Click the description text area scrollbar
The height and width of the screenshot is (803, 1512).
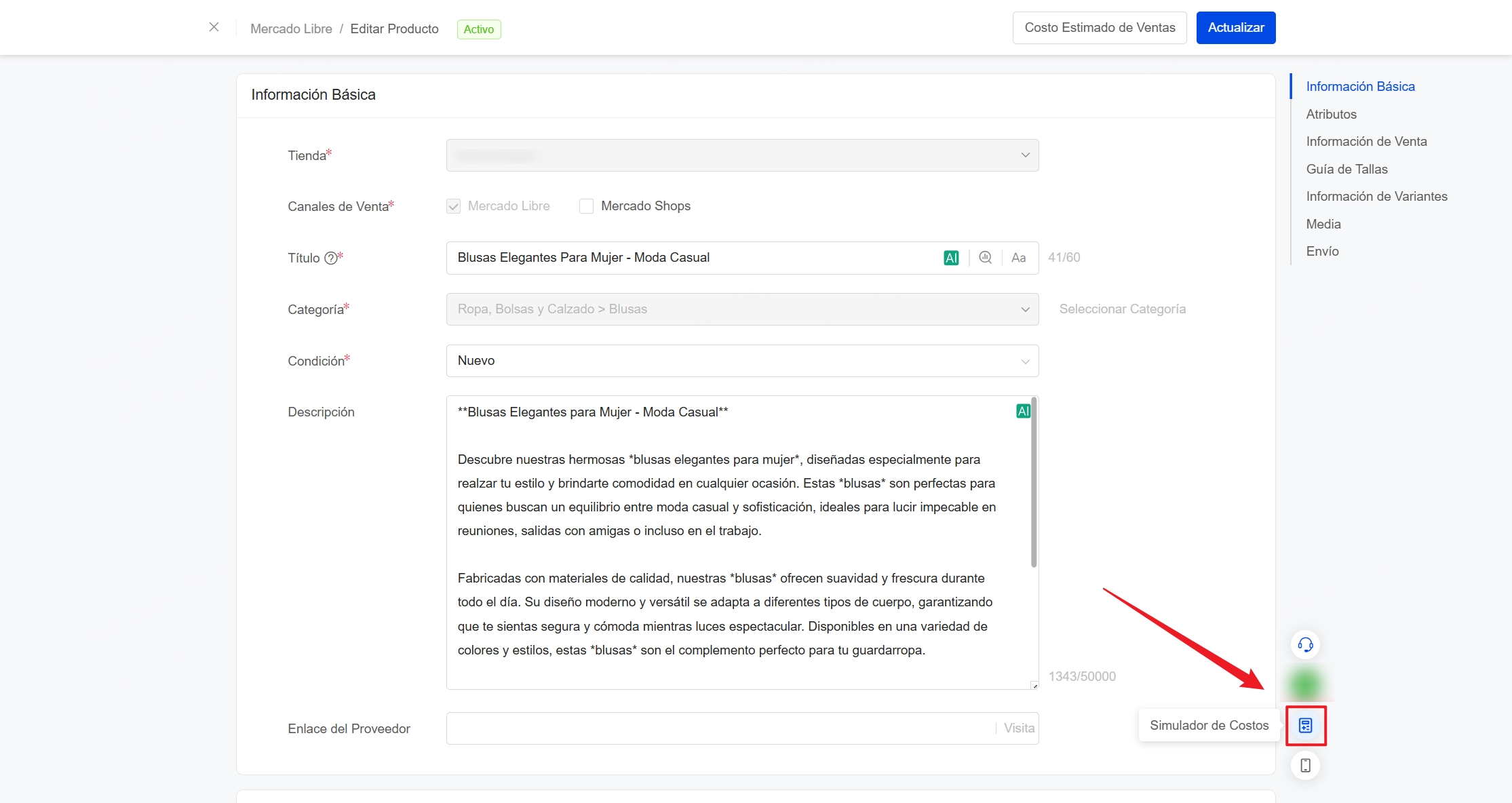point(1034,482)
